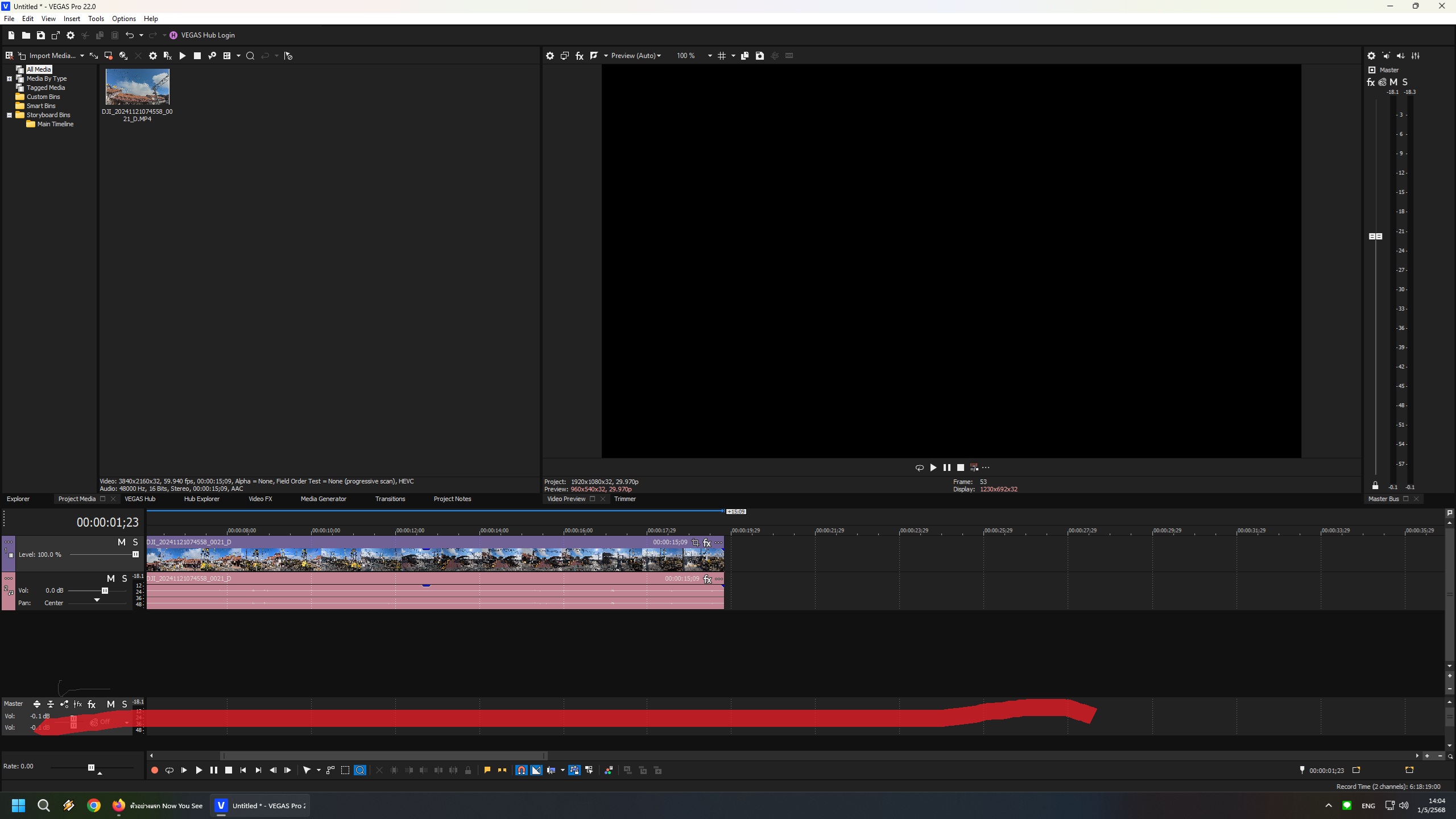1456x819 pixels.
Task: Click the Master Bus settings gear icon
Action: tap(1371, 56)
